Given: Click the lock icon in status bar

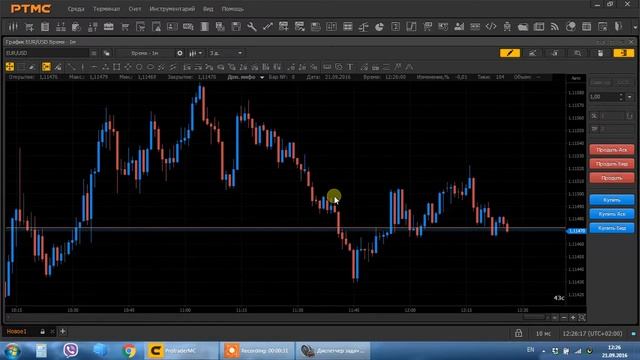Looking at the screenshot, I should pos(518,333).
